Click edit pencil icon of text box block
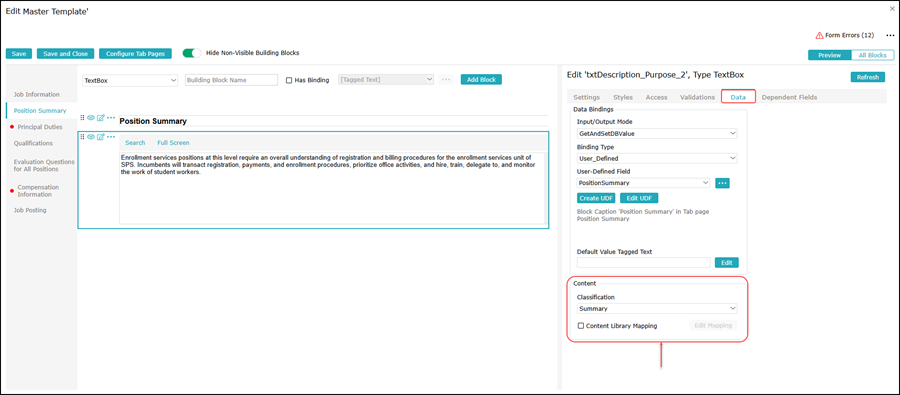Viewport: 900px width, 395px height. (x=100, y=137)
